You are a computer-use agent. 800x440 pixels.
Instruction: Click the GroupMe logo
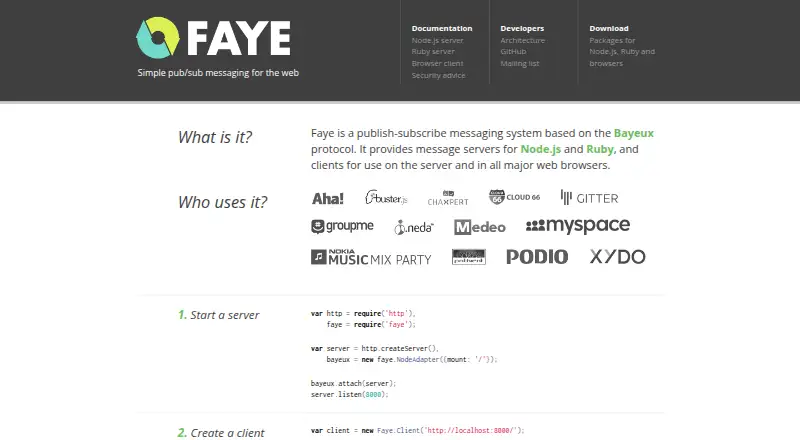(342, 226)
